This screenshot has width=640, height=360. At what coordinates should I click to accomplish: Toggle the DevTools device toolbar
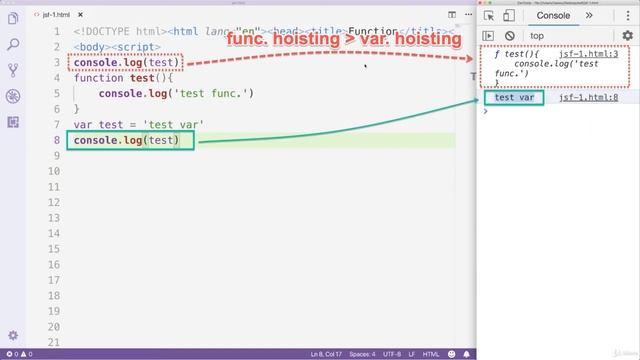click(509, 16)
